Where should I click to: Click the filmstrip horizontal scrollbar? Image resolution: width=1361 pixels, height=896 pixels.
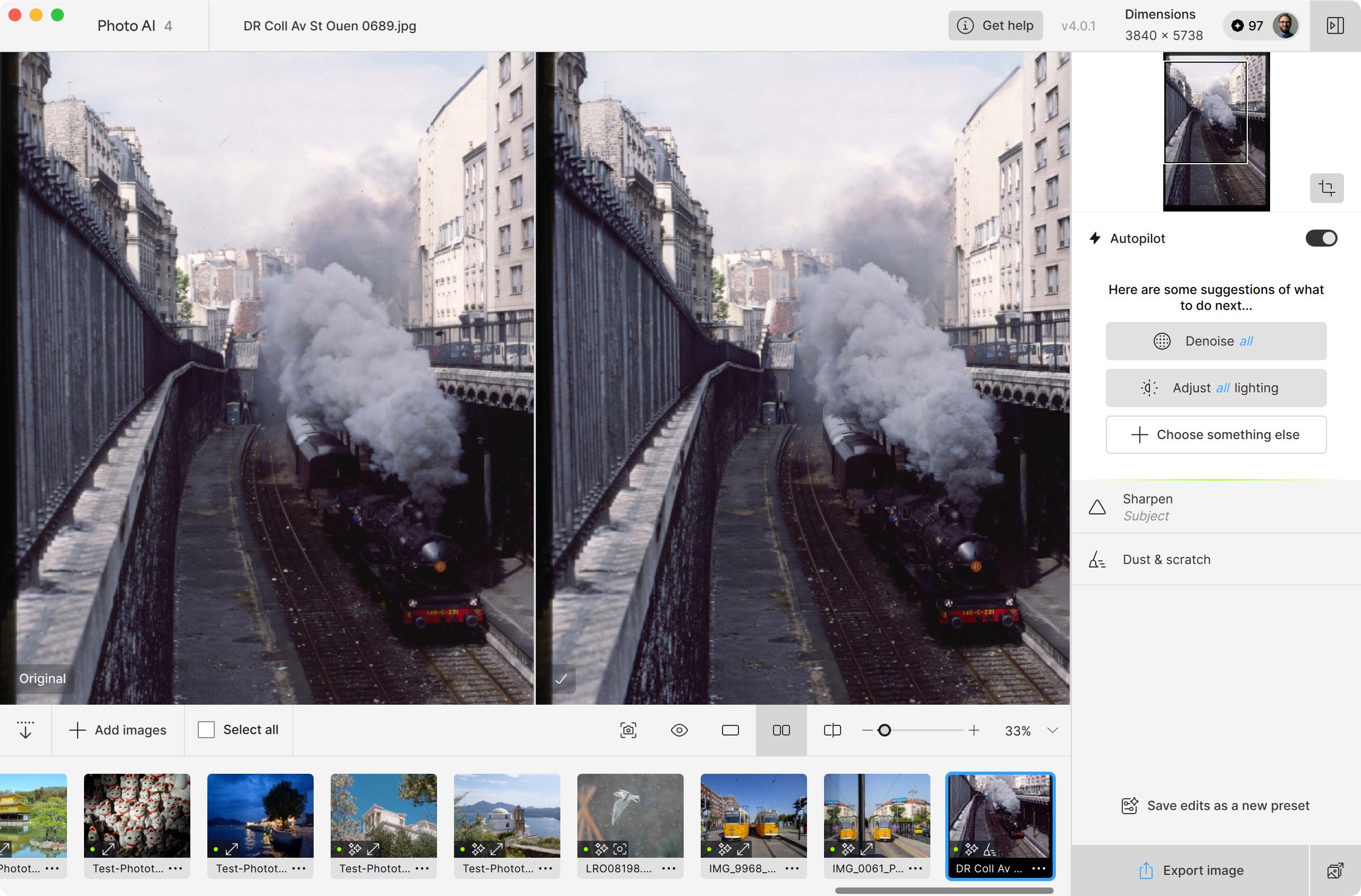click(944, 890)
